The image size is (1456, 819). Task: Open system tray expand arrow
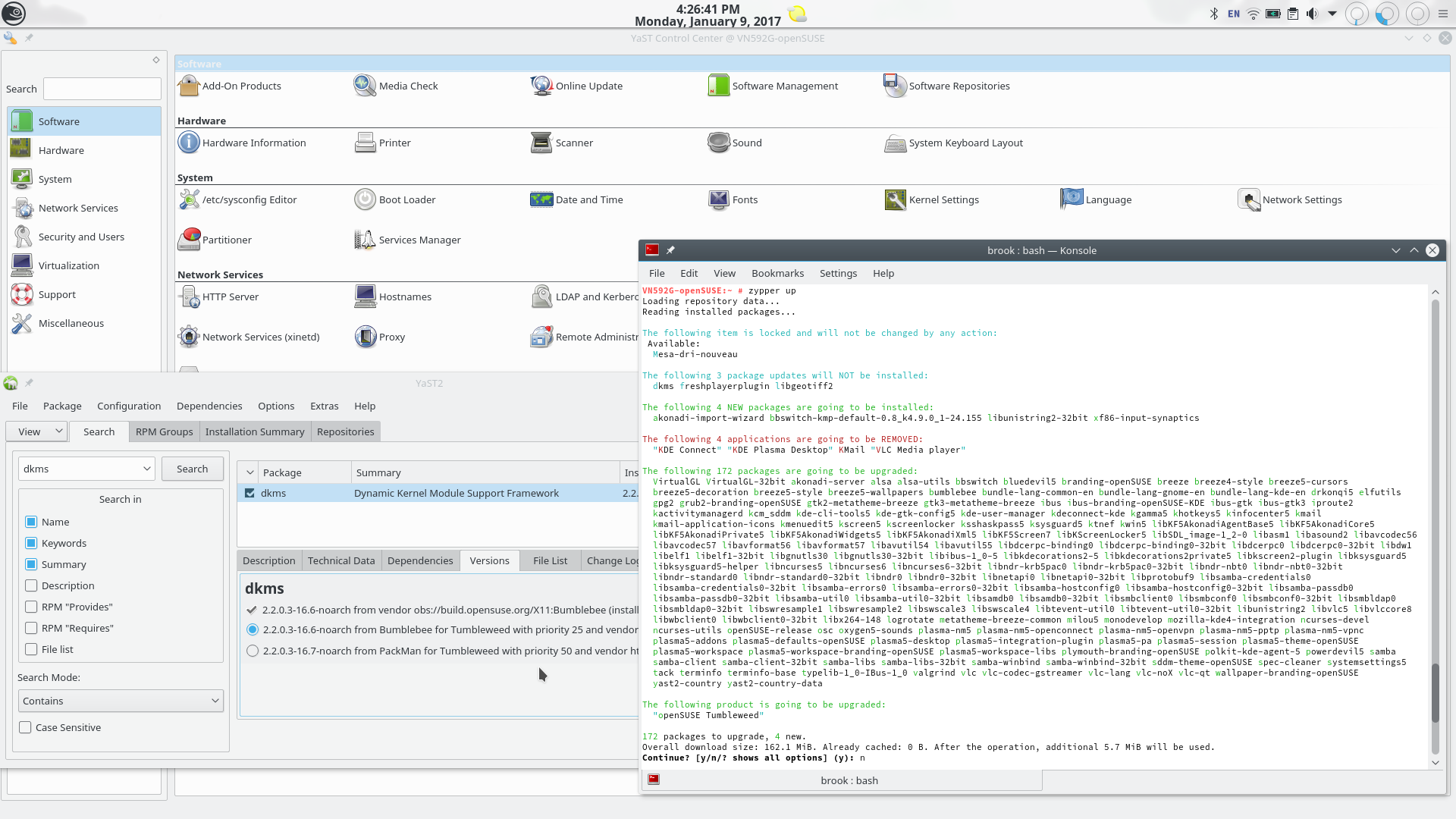(1332, 14)
